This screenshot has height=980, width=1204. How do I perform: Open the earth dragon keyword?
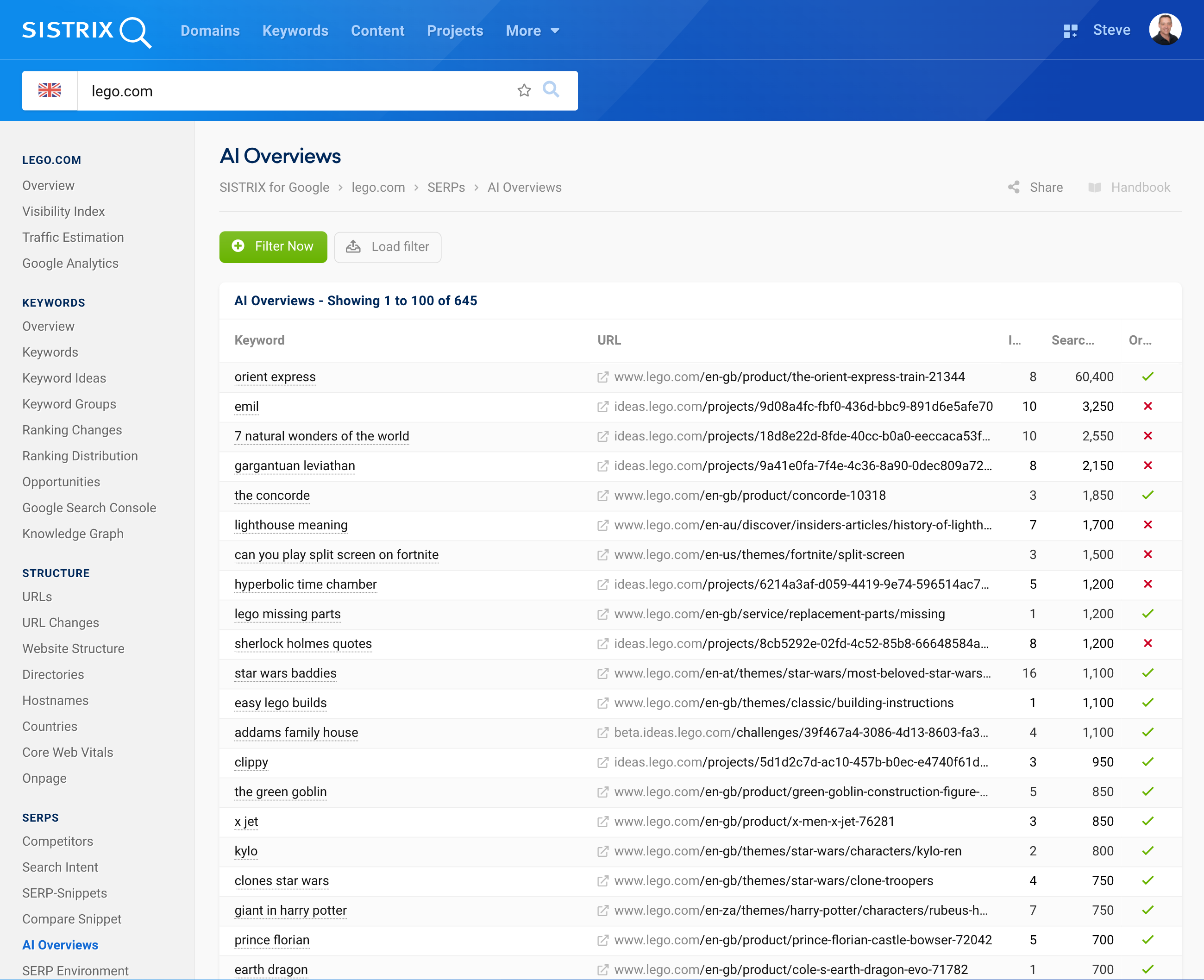tap(271, 970)
